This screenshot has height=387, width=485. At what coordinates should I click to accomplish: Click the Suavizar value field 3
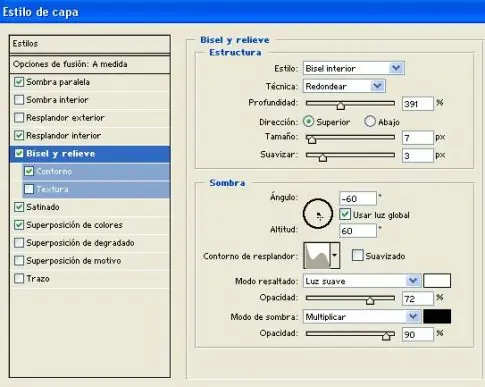pos(418,156)
